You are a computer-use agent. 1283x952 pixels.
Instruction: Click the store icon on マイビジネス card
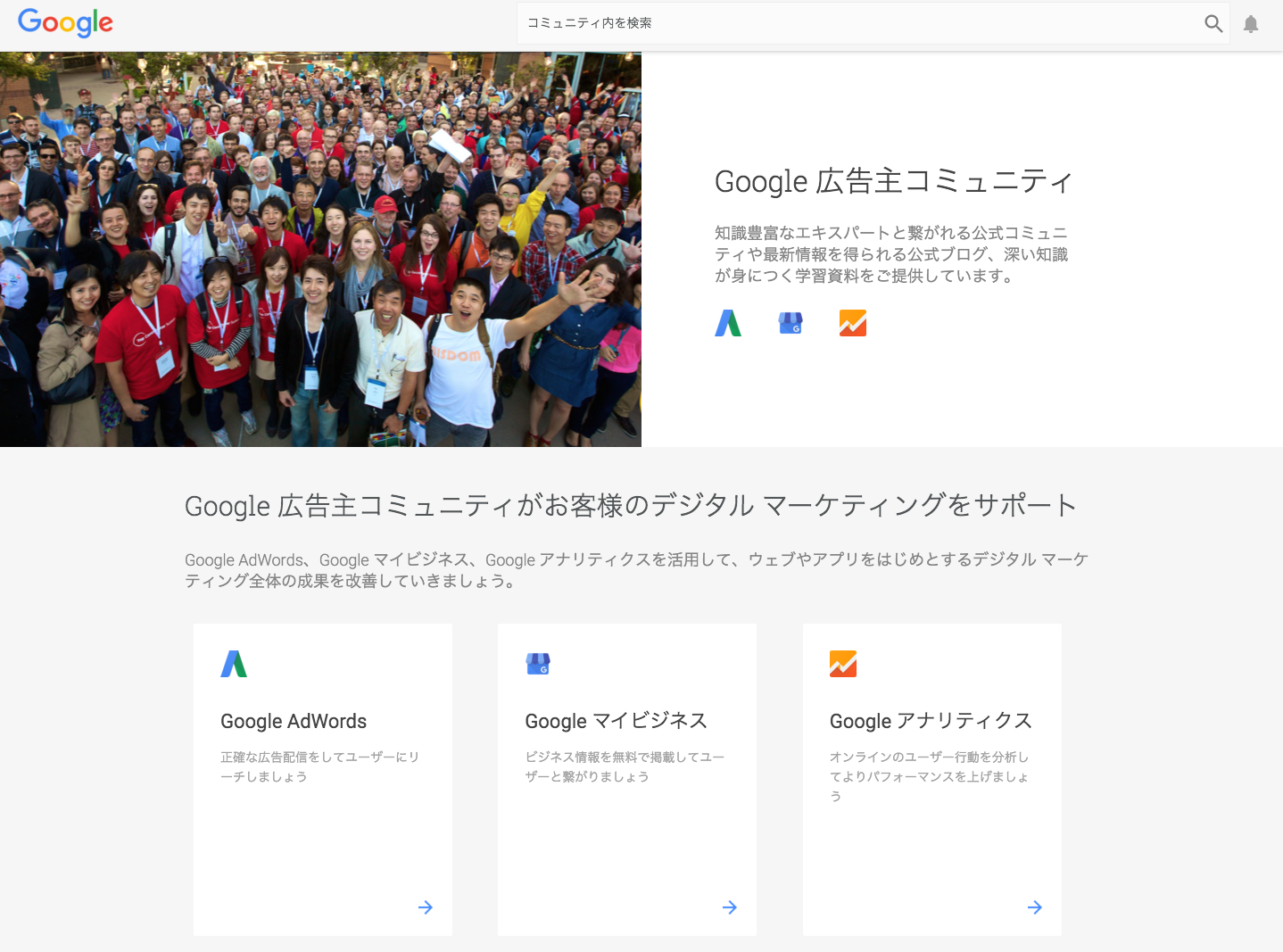point(538,664)
